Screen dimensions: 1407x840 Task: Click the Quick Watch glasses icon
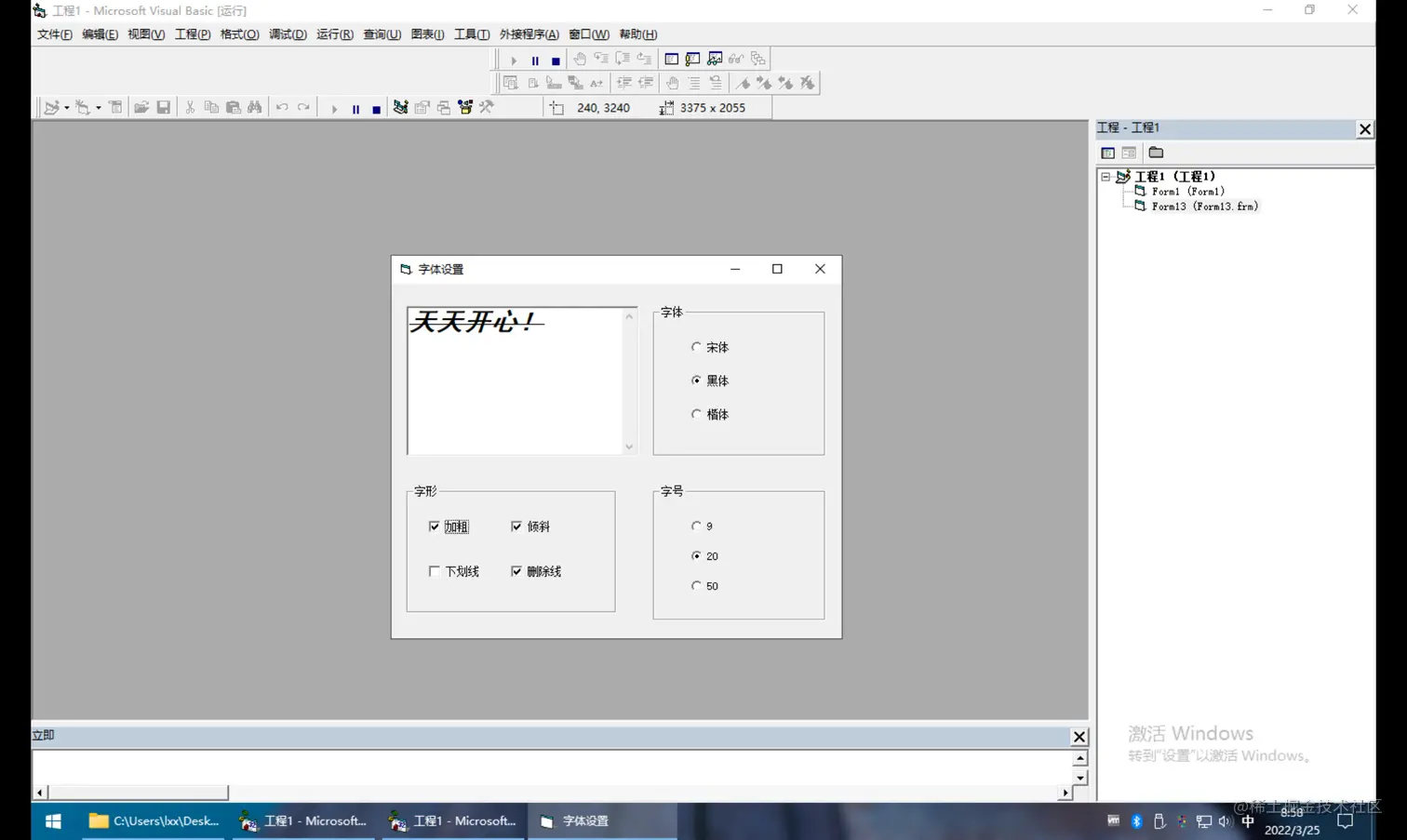coord(736,59)
